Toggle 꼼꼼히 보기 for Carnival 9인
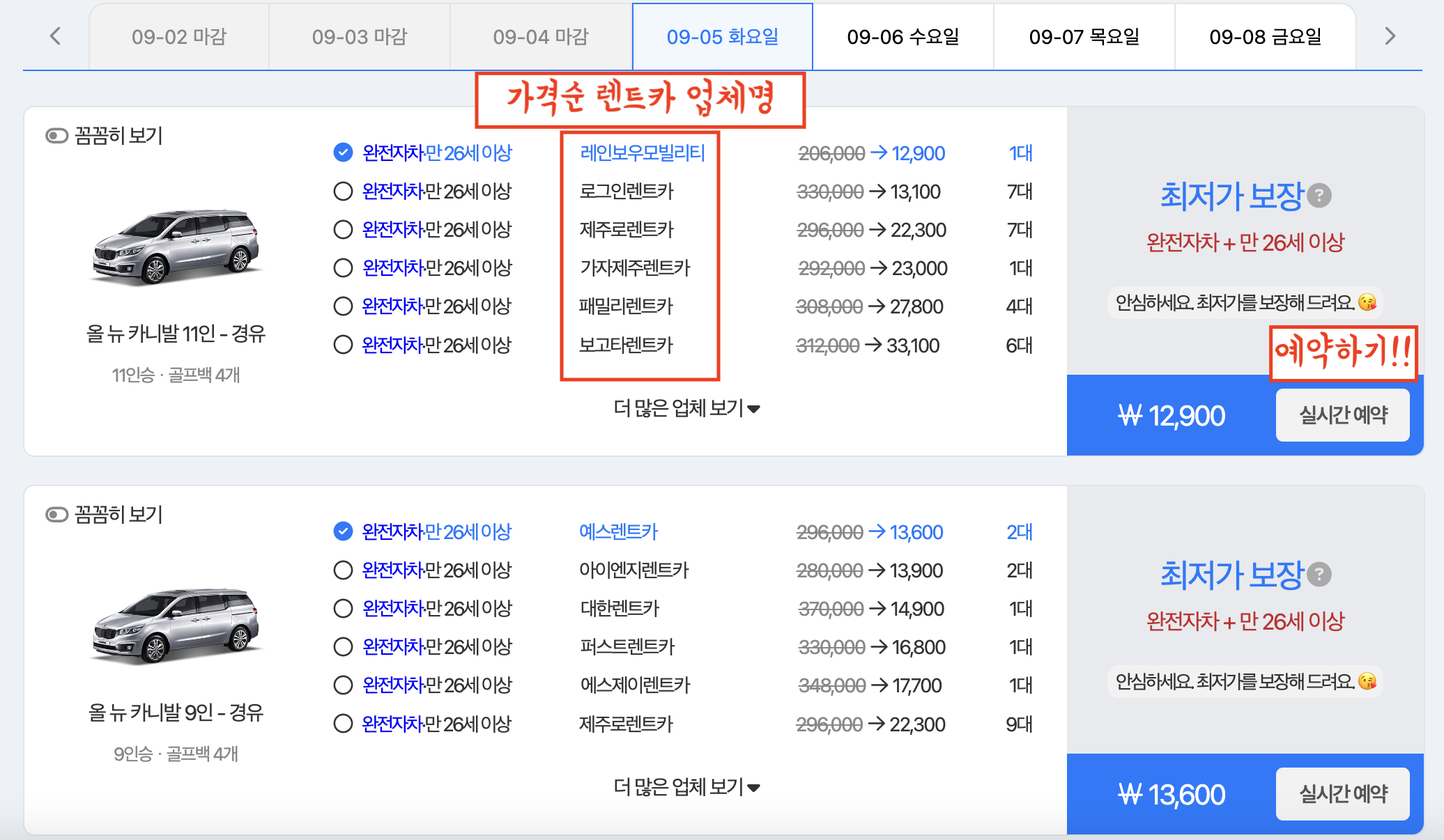 click(x=57, y=515)
